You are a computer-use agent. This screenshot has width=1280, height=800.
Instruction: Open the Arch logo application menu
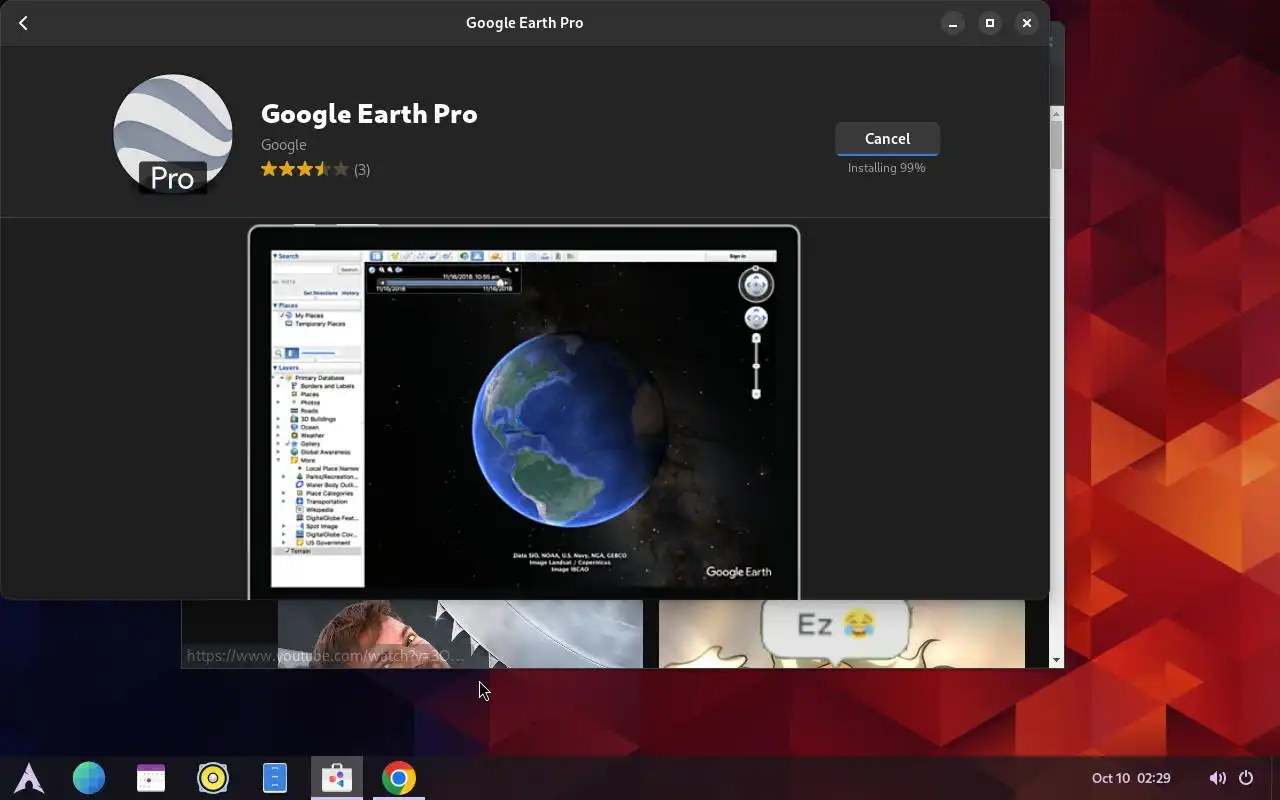(29, 778)
